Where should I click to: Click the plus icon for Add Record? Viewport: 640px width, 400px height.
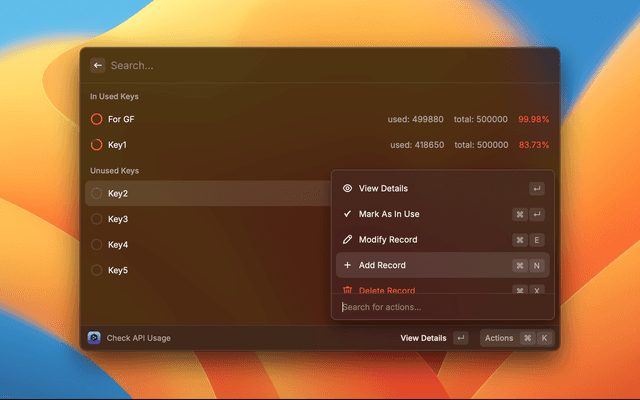tap(347, 265)
